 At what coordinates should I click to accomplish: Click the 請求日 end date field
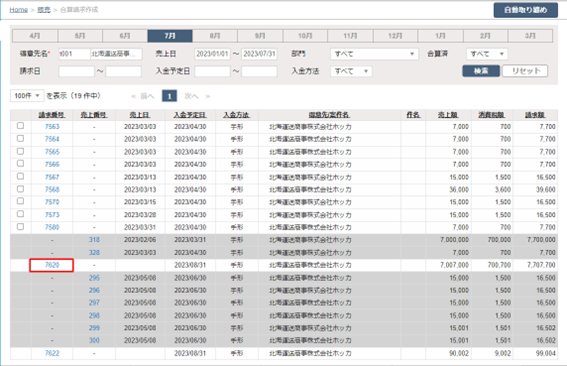[x=123, y=71]
